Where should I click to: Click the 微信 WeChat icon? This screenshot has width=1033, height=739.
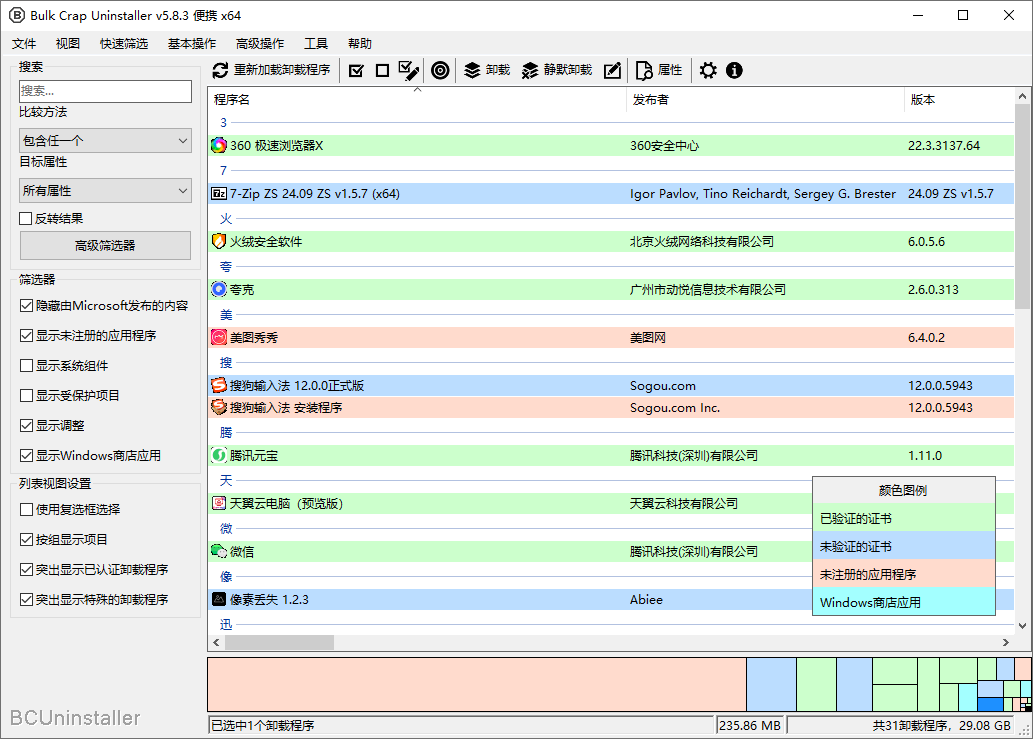[x=219, y=551]
